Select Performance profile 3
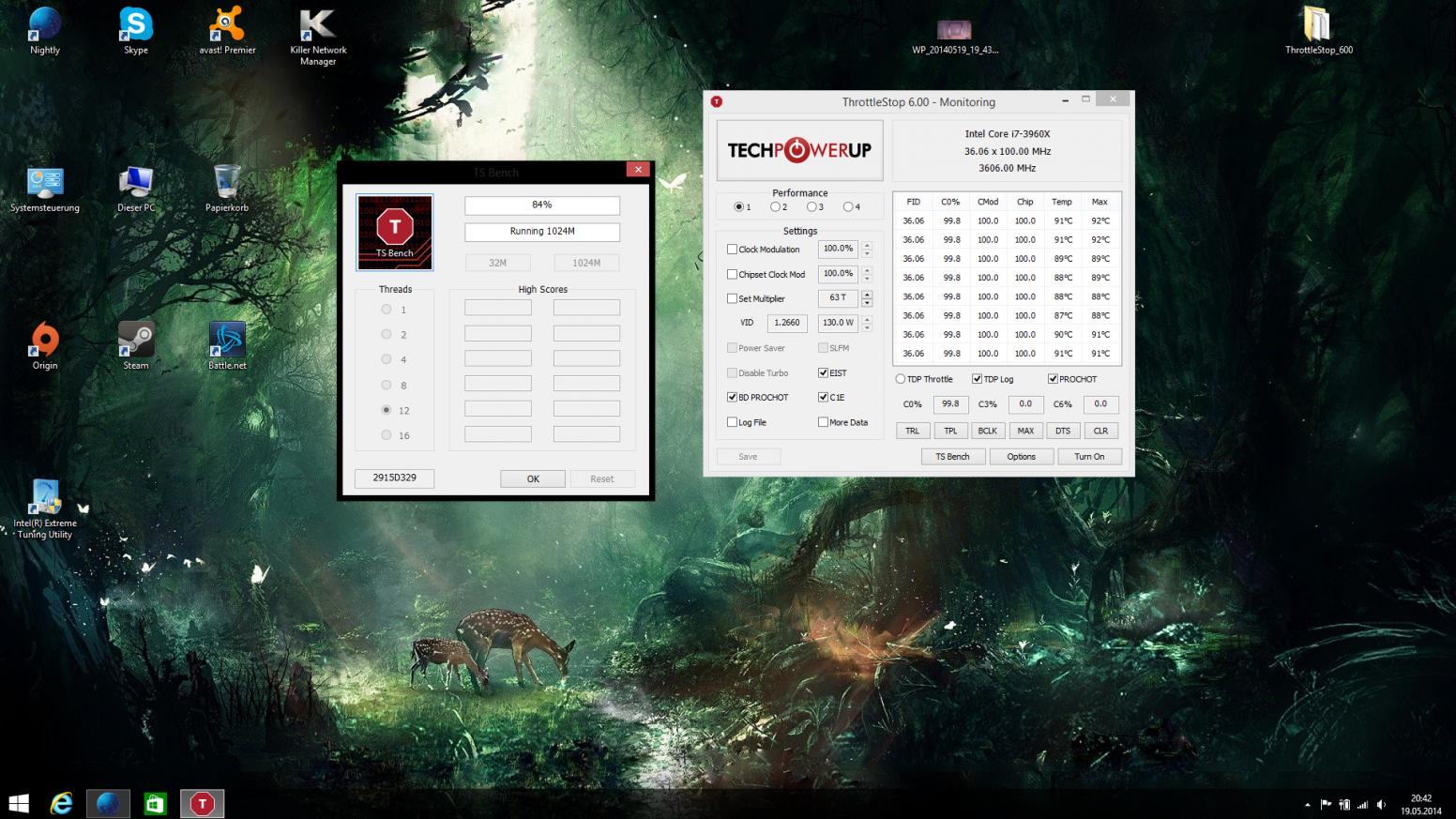Viewport: 1456px width, 819px height. (x=811, y=207)
